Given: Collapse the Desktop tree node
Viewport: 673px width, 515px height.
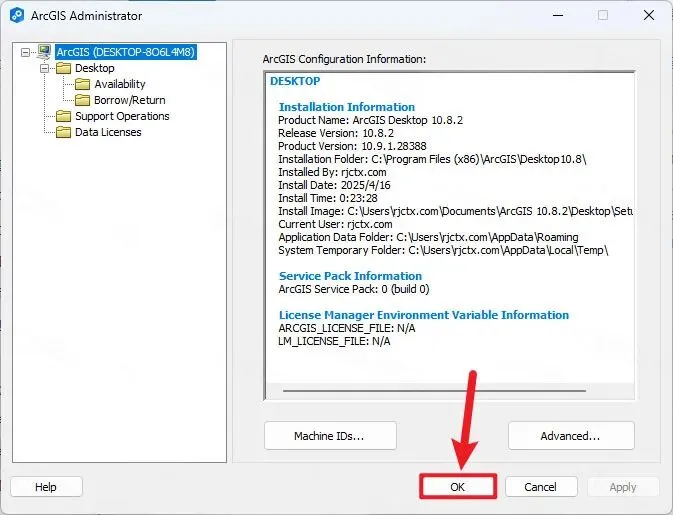Looking at the screenshot, I should coord(44,68).
